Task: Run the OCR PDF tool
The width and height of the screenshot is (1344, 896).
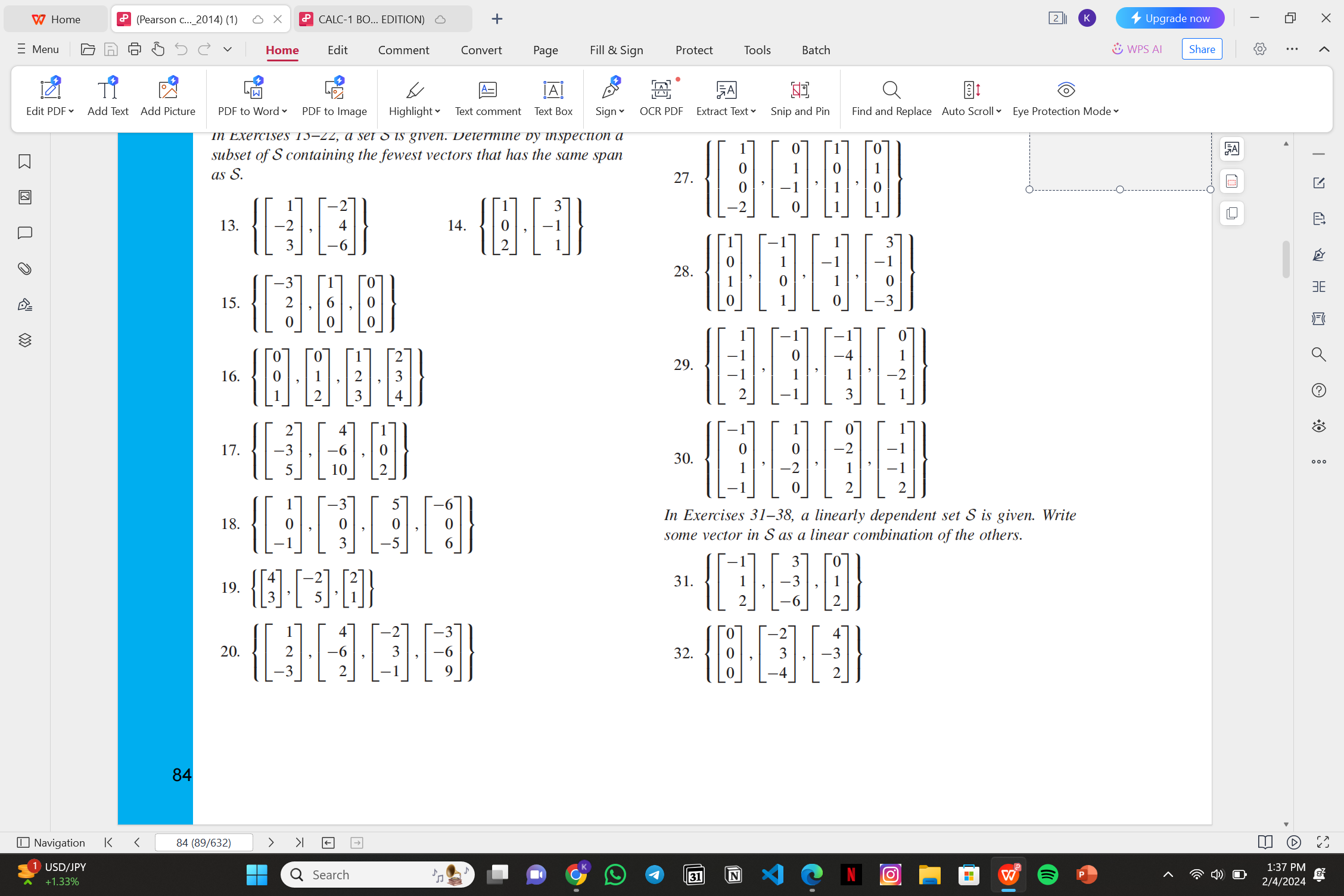Action: click(x=661, y=98)
